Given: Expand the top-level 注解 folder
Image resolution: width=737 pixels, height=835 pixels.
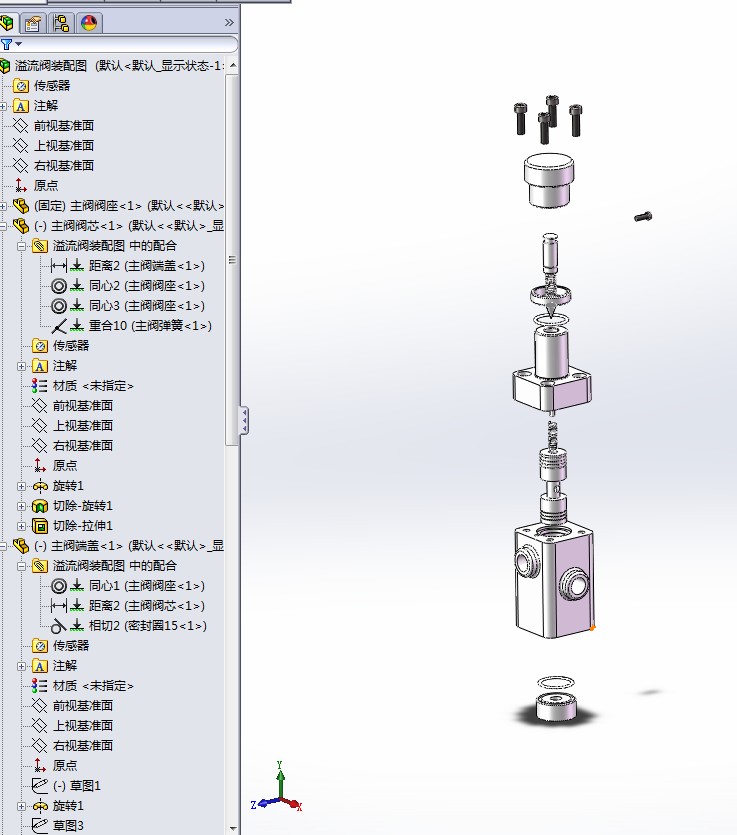Looking at the screenshot, I should click(x=3, y=106).
